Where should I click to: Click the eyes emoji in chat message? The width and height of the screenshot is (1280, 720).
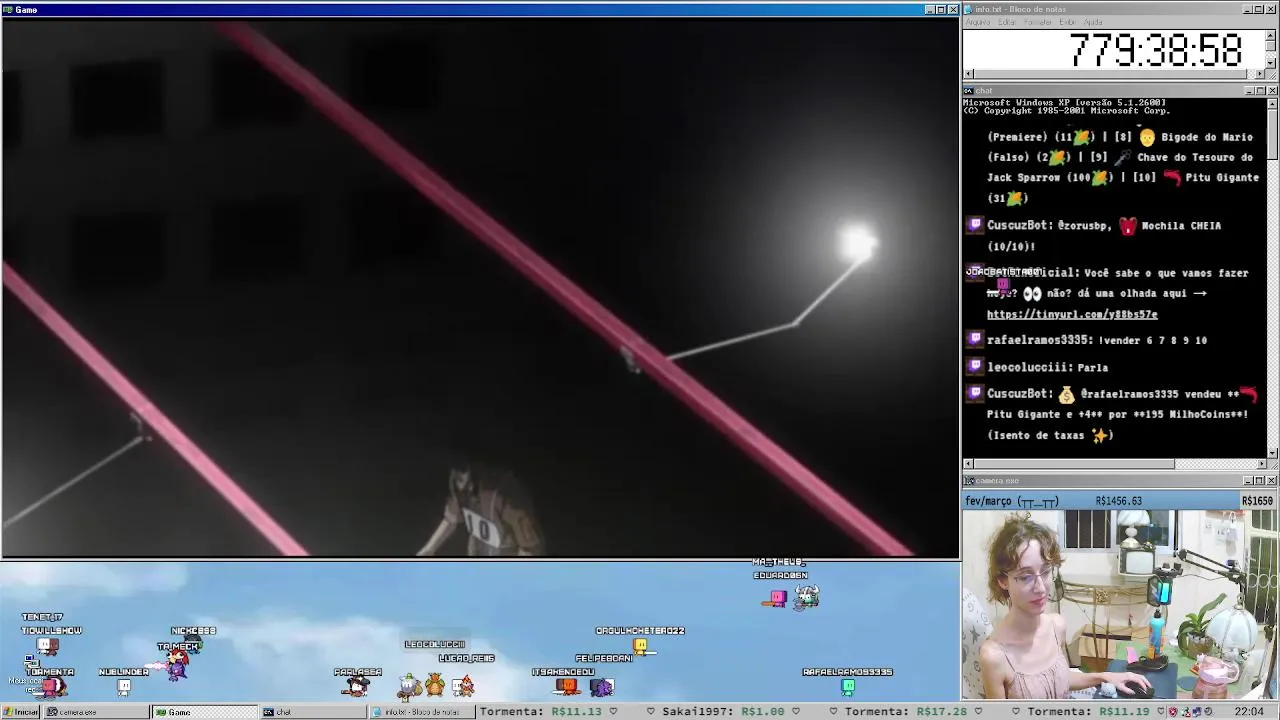tap(1032, 293)
